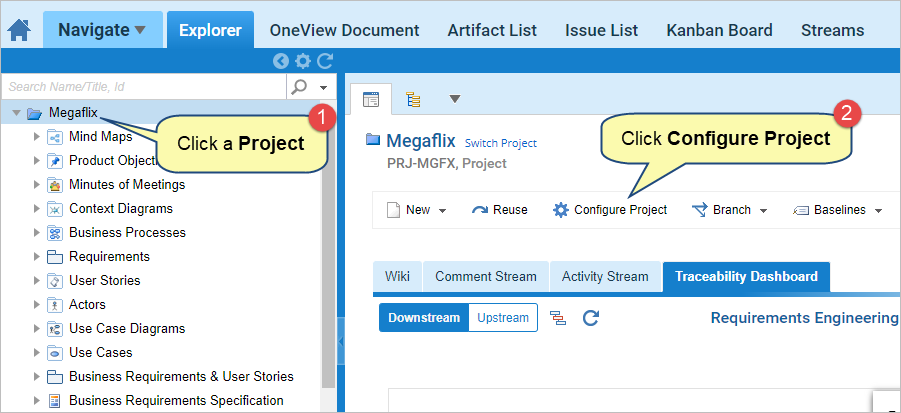Click the User Stories icon
Viewport: 901px width, 413px height.
(x=55, y=281)
